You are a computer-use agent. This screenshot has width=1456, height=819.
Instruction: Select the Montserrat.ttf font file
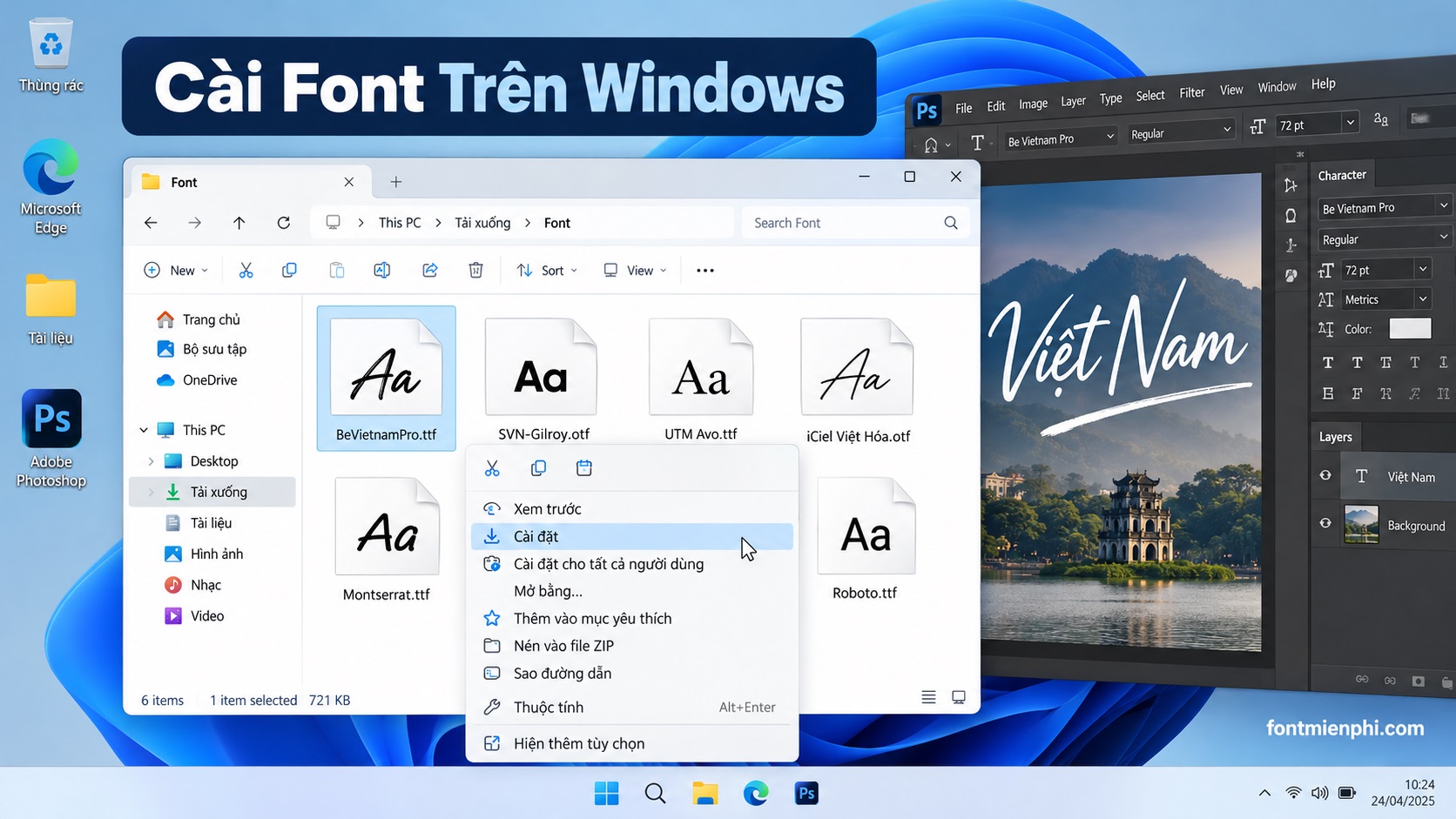click(387, 540)
